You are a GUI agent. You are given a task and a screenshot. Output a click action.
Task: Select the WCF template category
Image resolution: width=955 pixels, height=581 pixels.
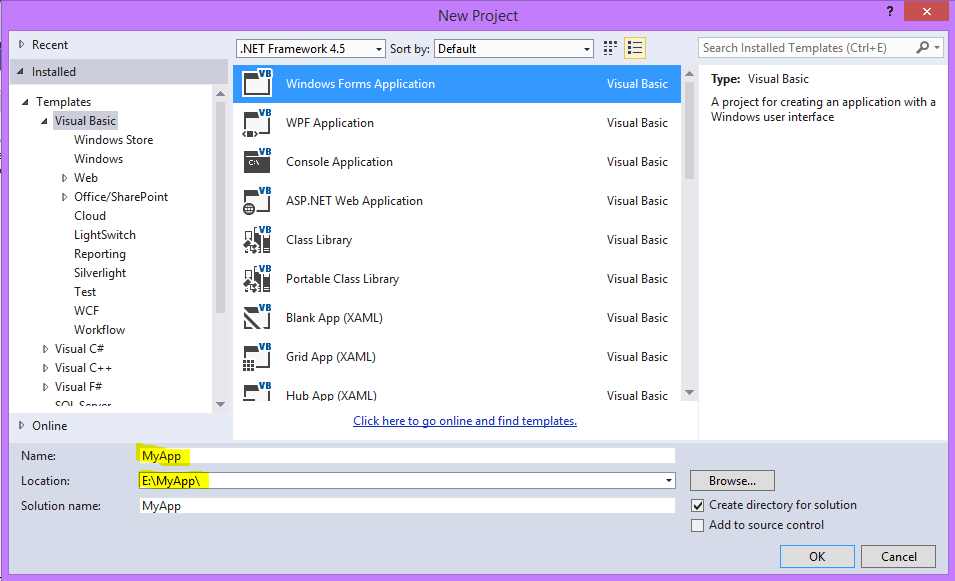86,311
